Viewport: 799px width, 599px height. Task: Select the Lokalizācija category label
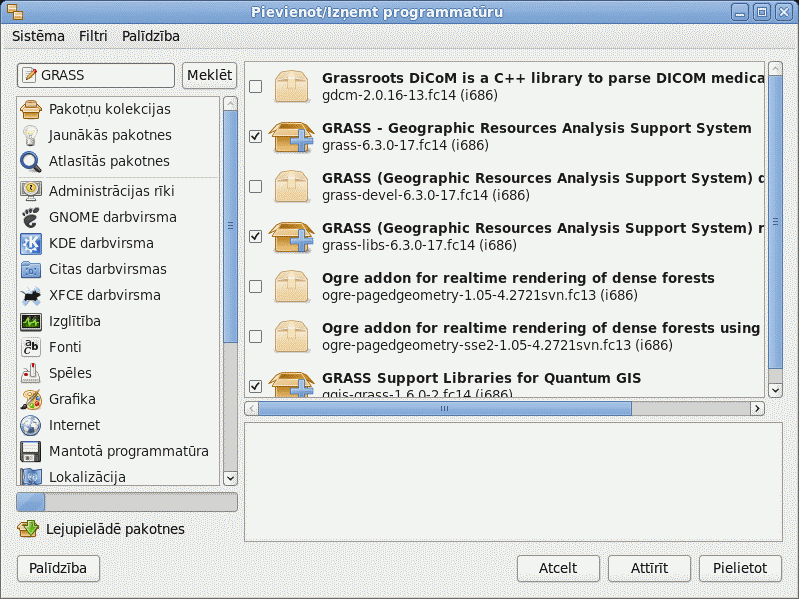tap(87, 477)
